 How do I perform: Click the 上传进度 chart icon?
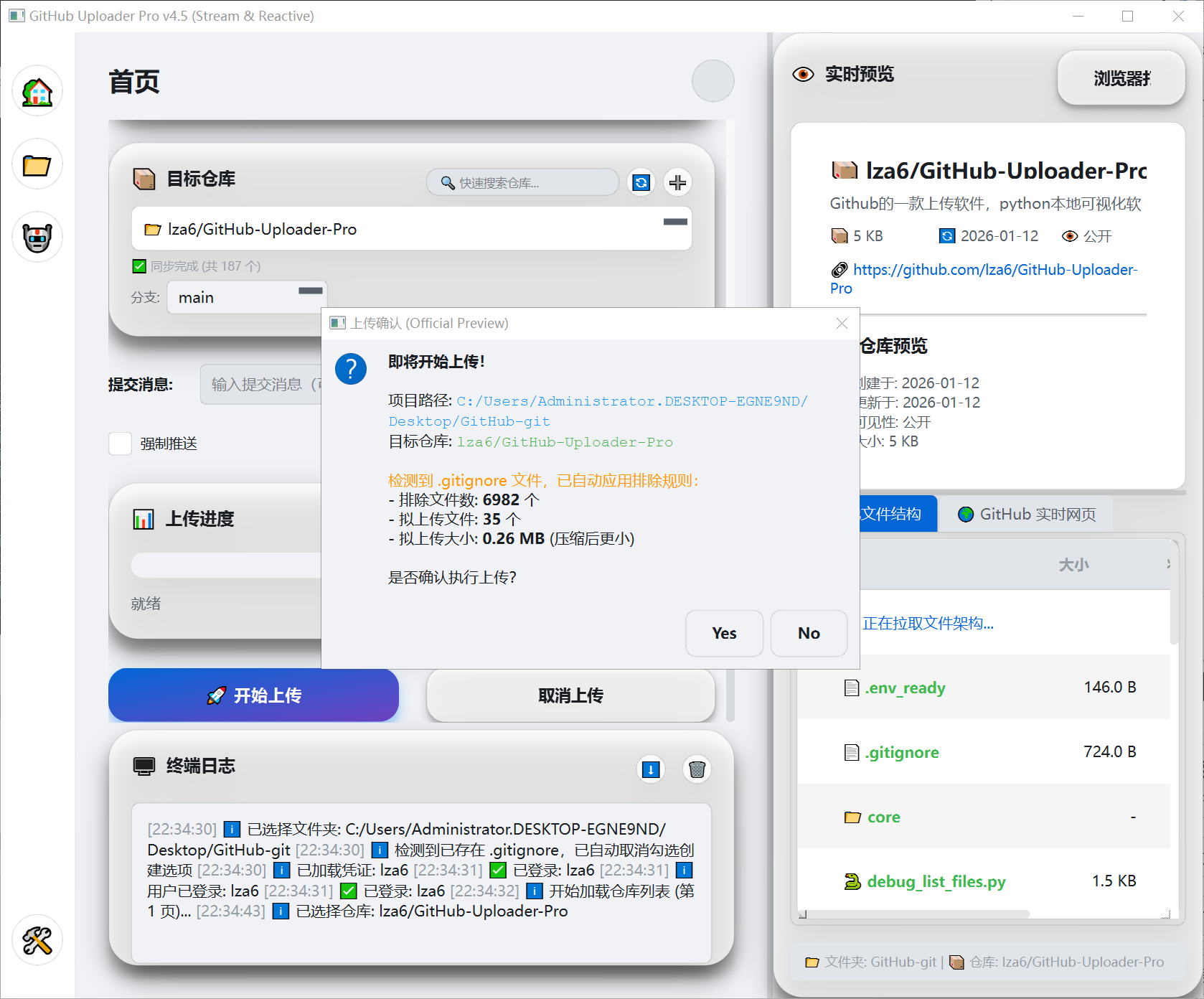click(144, 519)
